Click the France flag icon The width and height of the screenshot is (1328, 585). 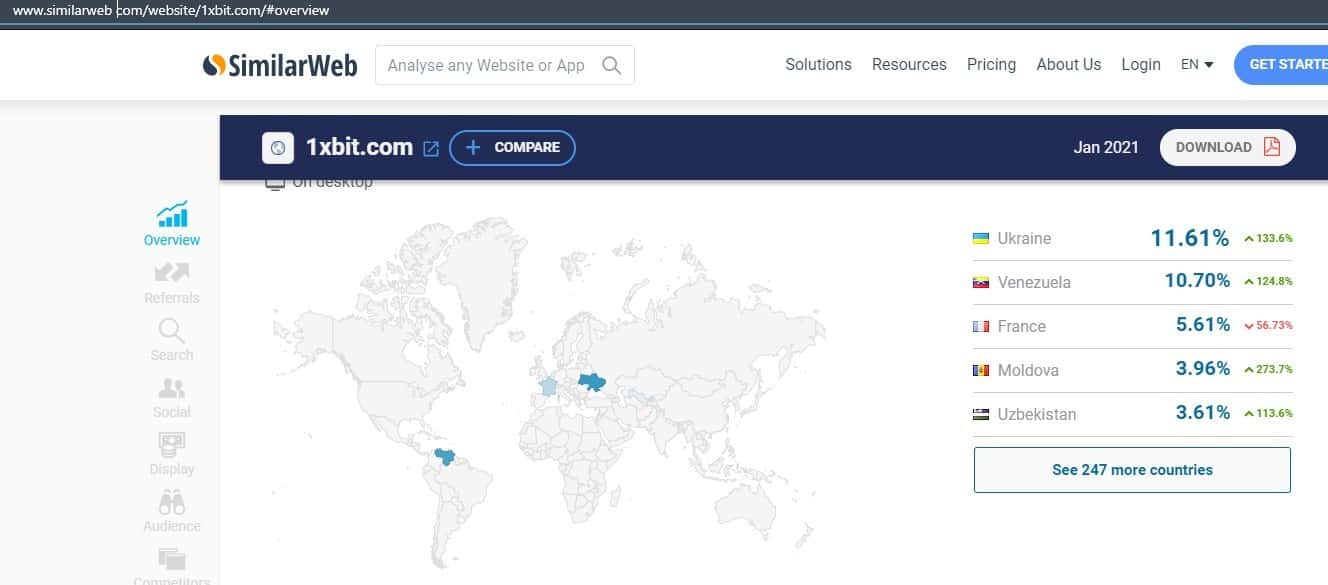point(981,326)
